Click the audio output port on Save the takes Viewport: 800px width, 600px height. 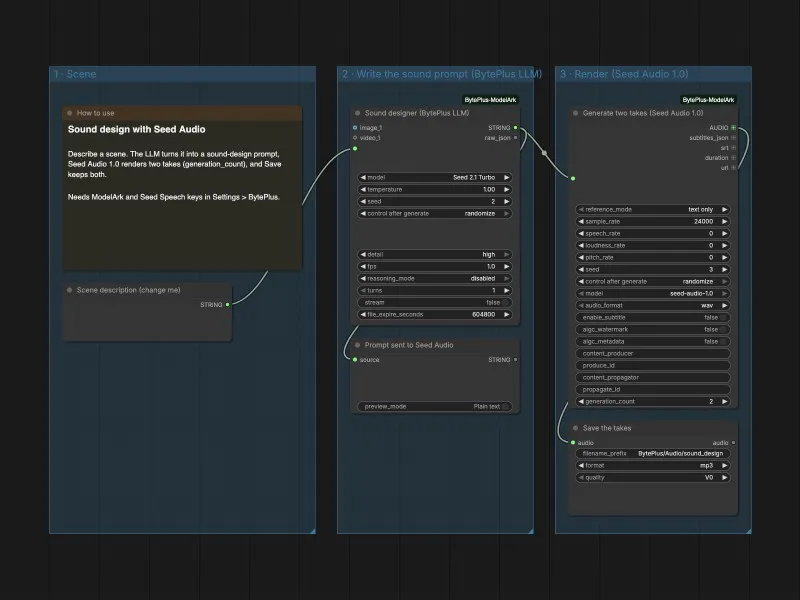coord(734,443)
